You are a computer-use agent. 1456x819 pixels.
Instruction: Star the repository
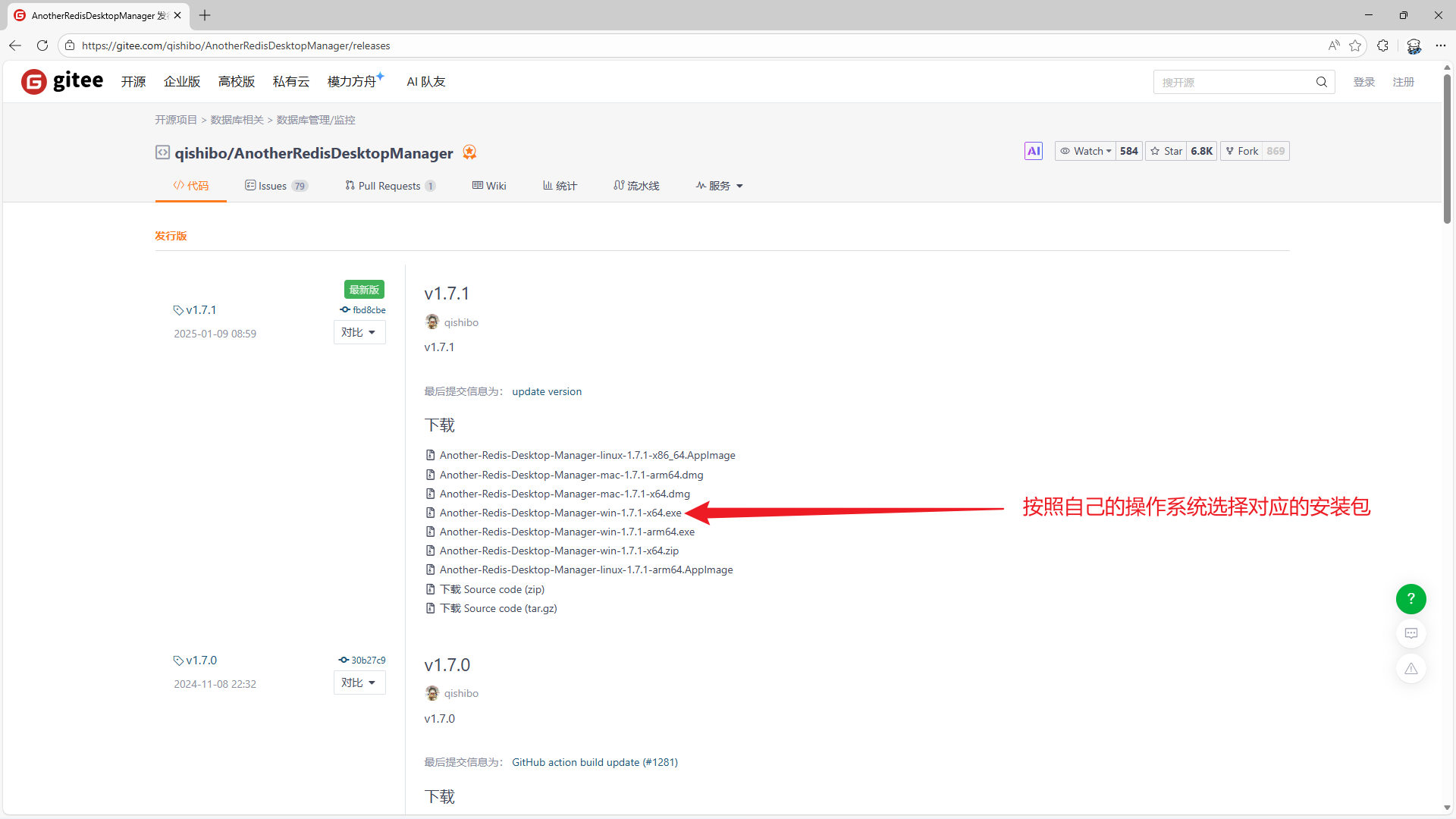click(x=1166, y=151)
